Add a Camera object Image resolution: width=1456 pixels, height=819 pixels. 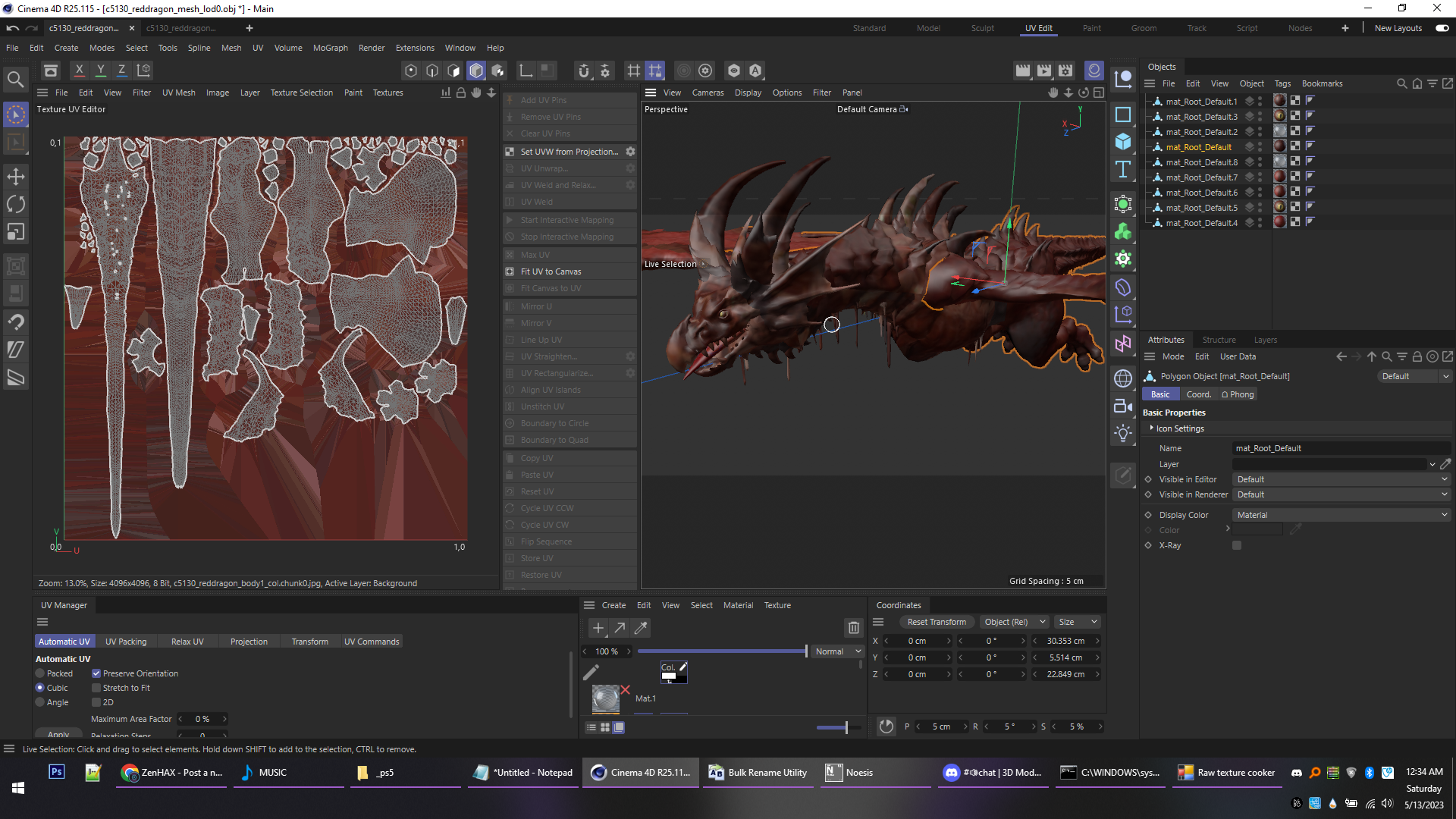[1123, 406]
